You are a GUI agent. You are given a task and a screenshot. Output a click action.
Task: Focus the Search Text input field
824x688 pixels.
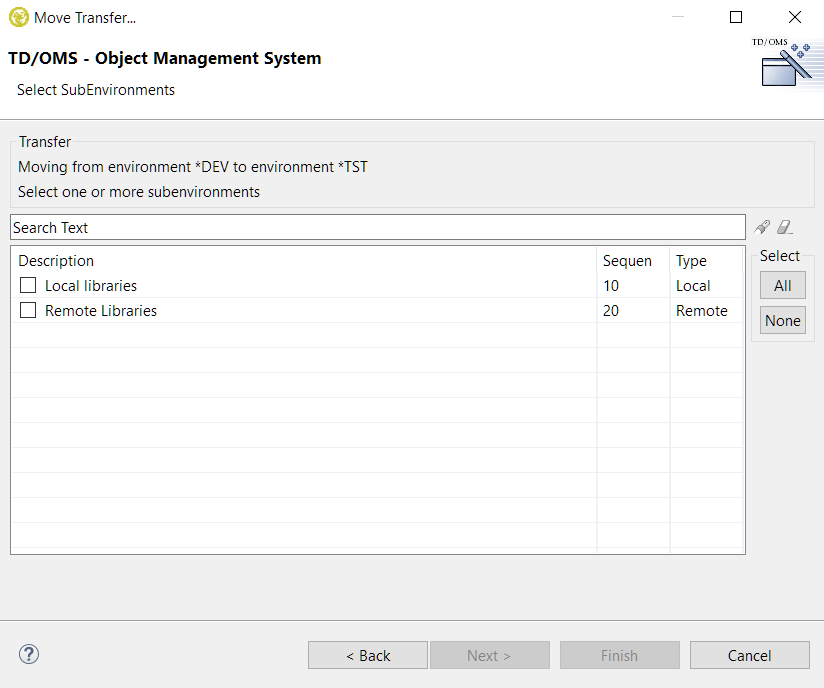pyautogui.click(x=377, y=228)
